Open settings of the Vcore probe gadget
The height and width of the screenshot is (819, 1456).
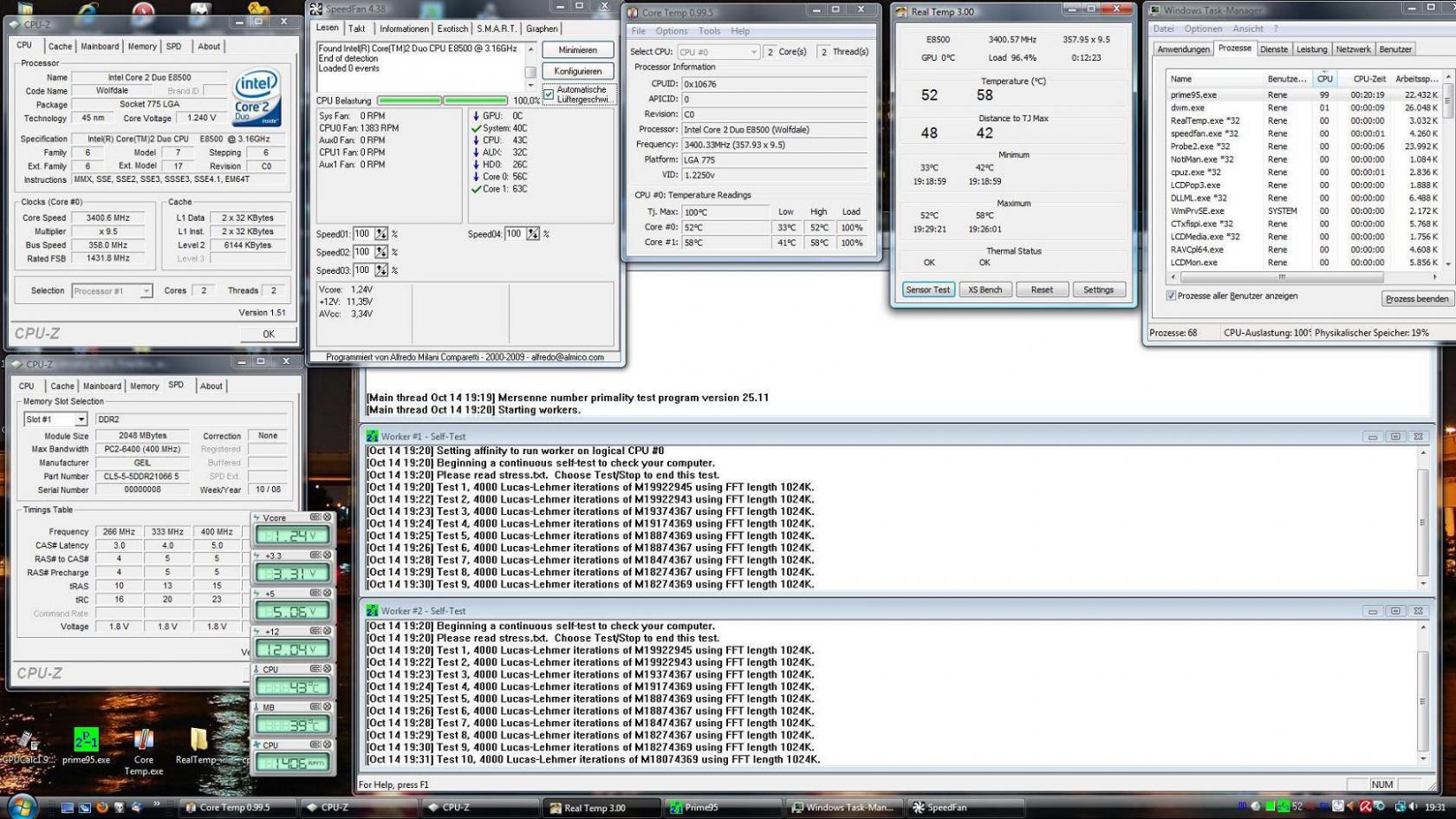[315, 517]
